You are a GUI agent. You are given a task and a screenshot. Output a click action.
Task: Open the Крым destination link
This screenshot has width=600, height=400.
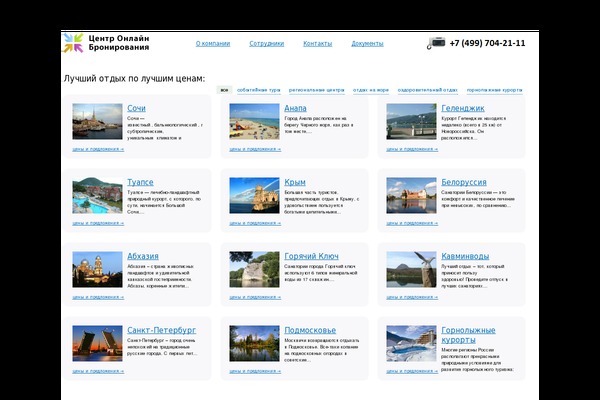click(x=295, y=182)
